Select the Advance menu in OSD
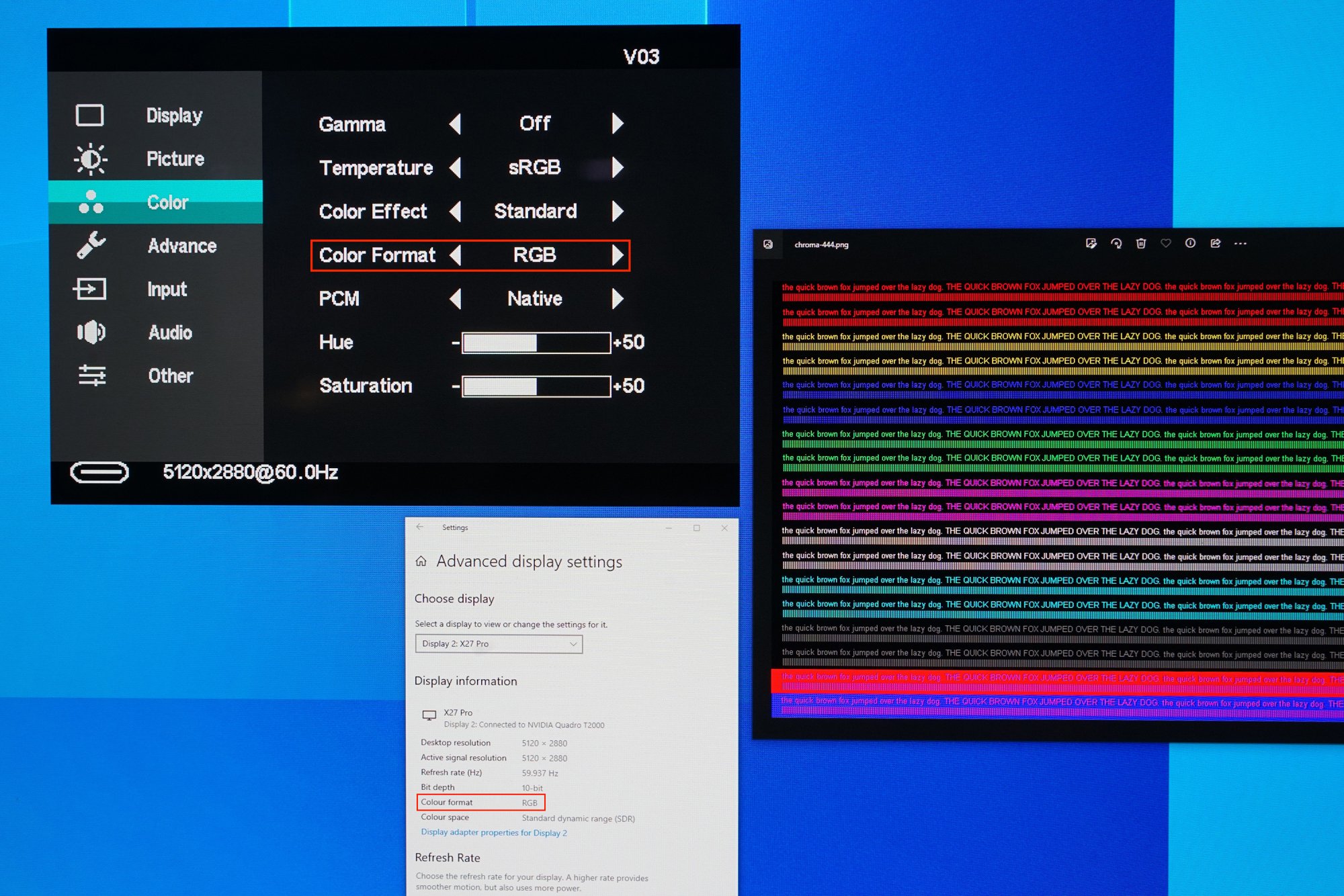 click(x=181, y=246)
